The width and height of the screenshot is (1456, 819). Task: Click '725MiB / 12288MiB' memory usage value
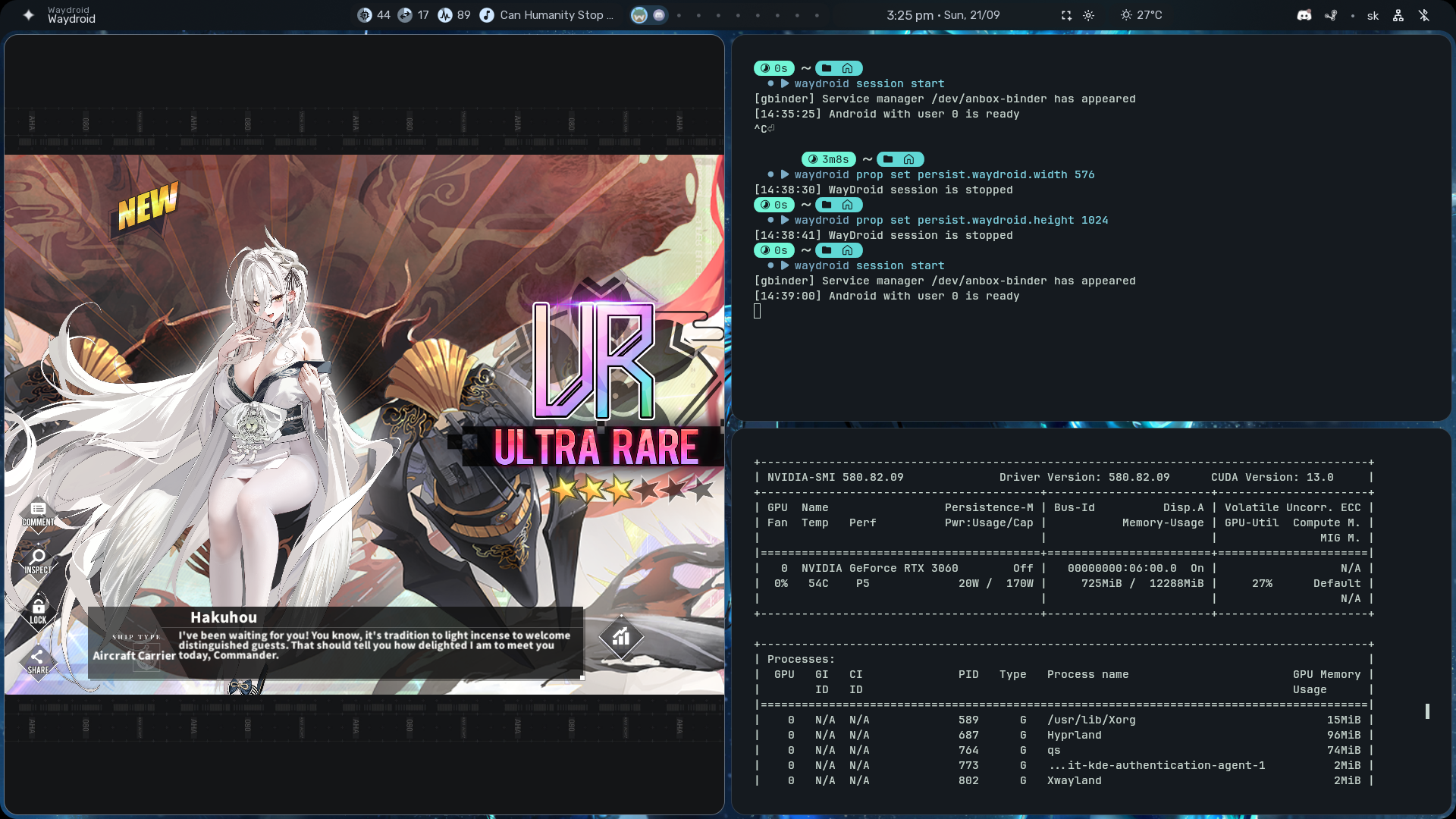1142,583
